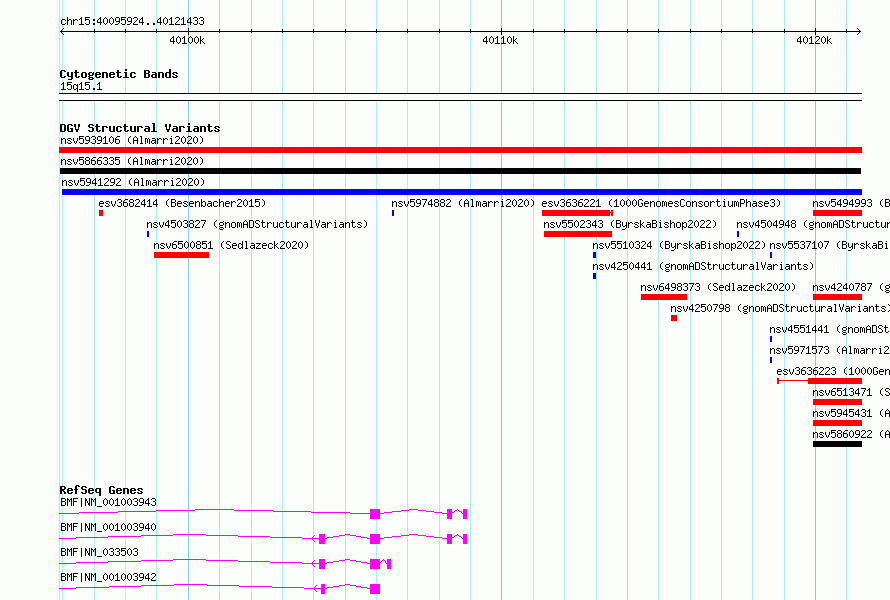Open the nsv4250441 (gnomADStructuralVariants) label
The image size is (890, 600).
pyautogui.click(x=703, y=266)
